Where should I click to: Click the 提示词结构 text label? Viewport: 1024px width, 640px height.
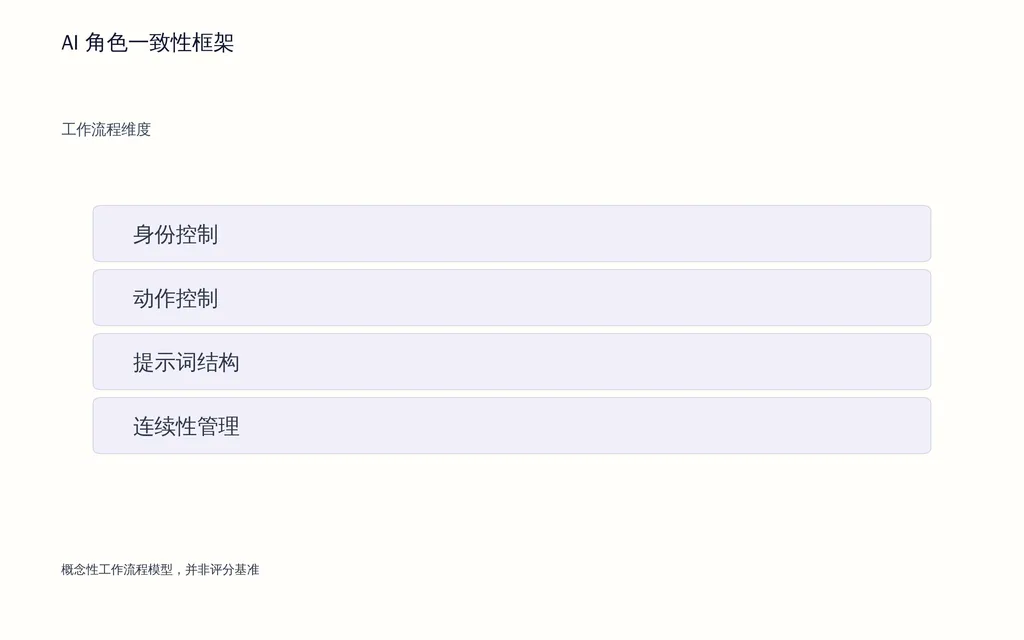pos(186,362)
